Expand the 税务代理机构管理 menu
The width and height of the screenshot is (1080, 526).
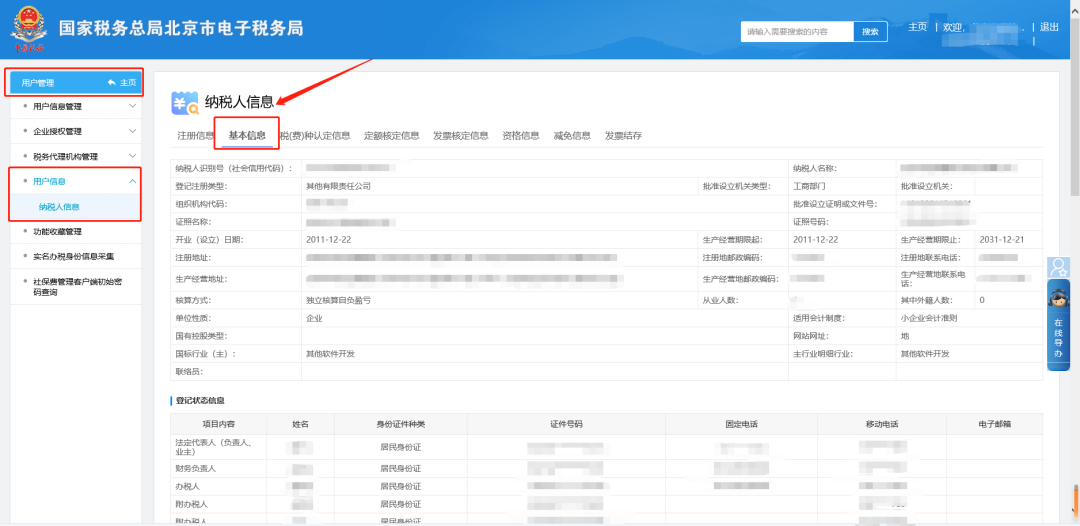[x=75, y=156]
